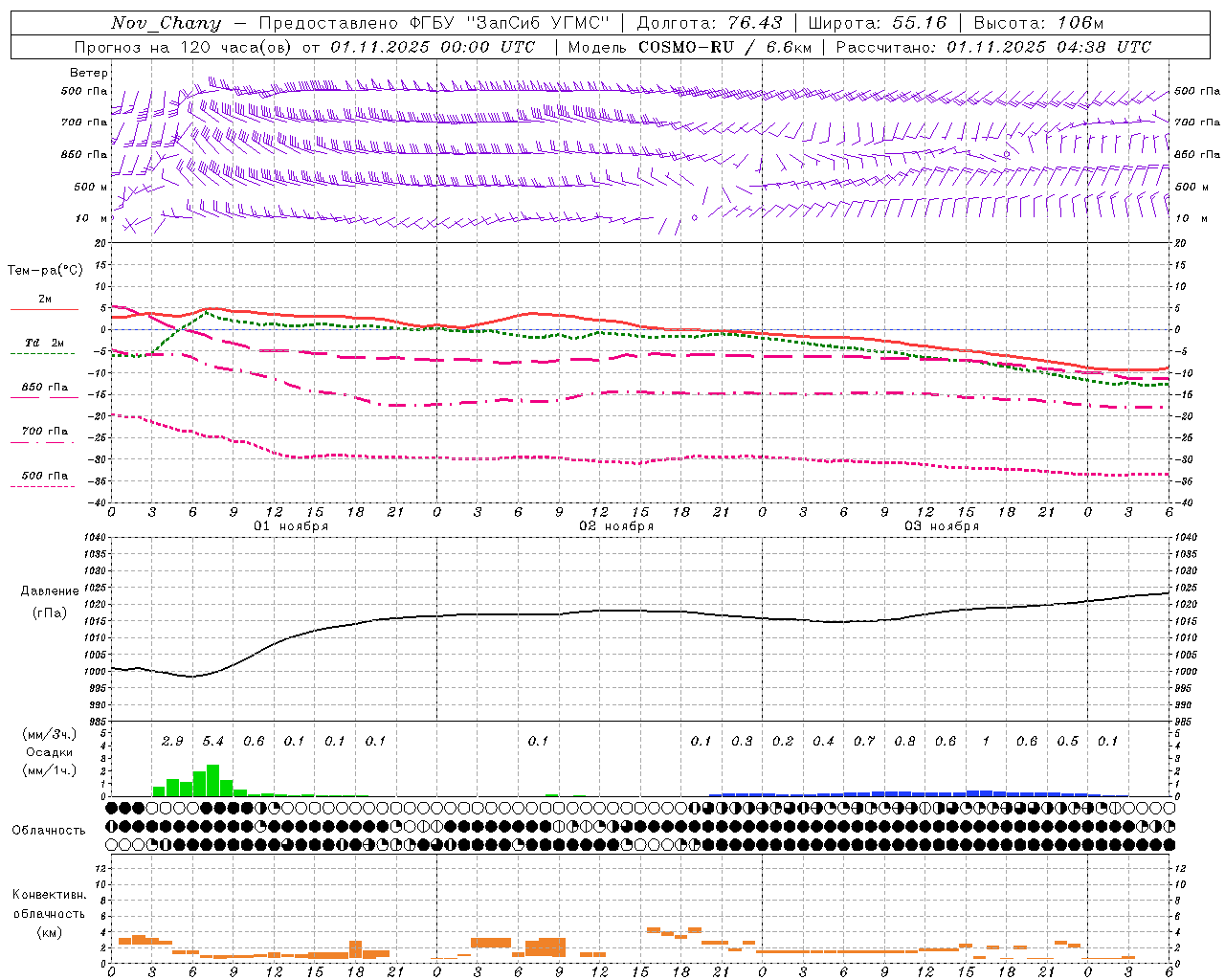The image size is (1225, 980).
Task: Click the tallest green precipitation bar
Action: 213,781
